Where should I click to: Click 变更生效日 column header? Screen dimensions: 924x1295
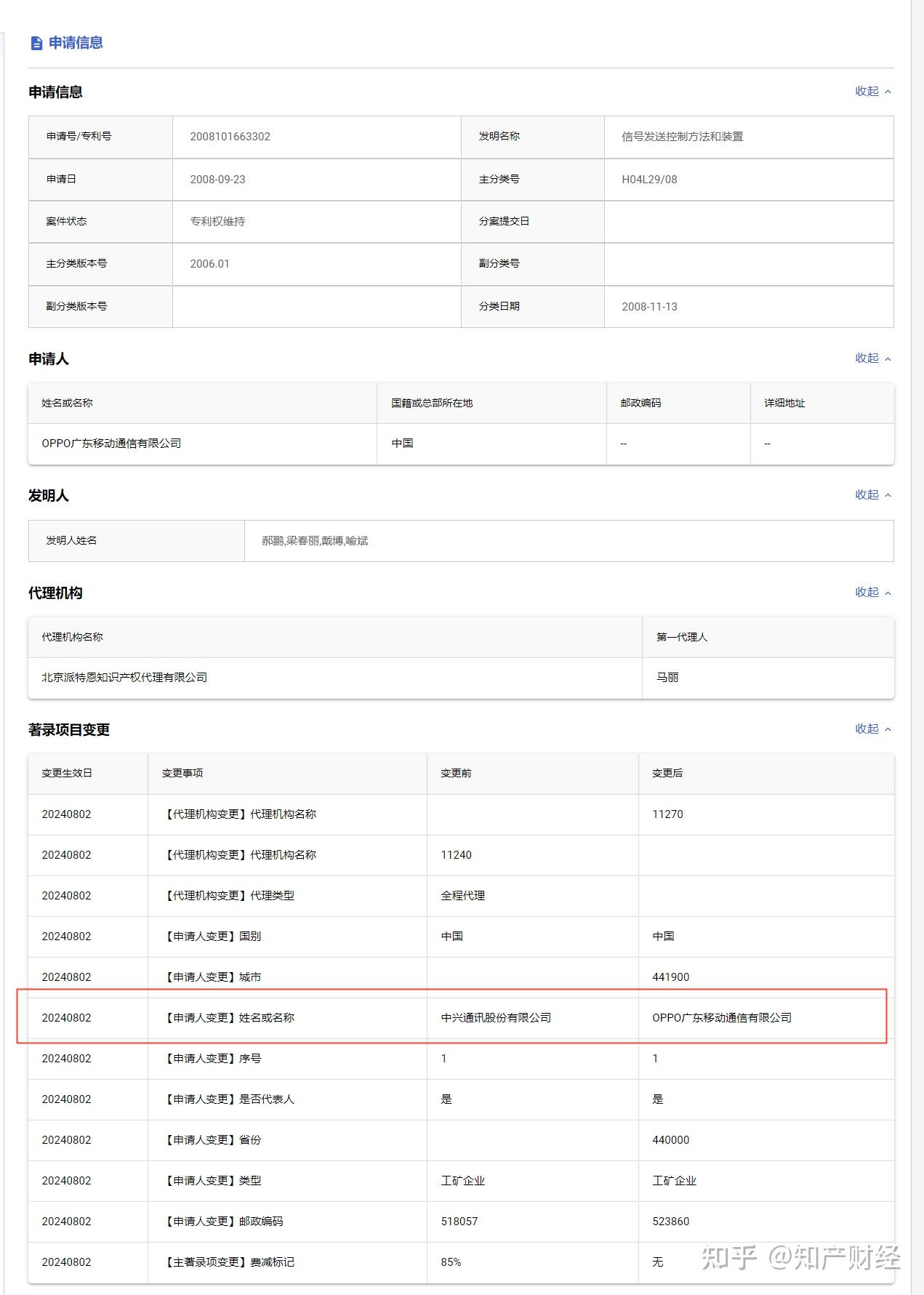point(67,773)
